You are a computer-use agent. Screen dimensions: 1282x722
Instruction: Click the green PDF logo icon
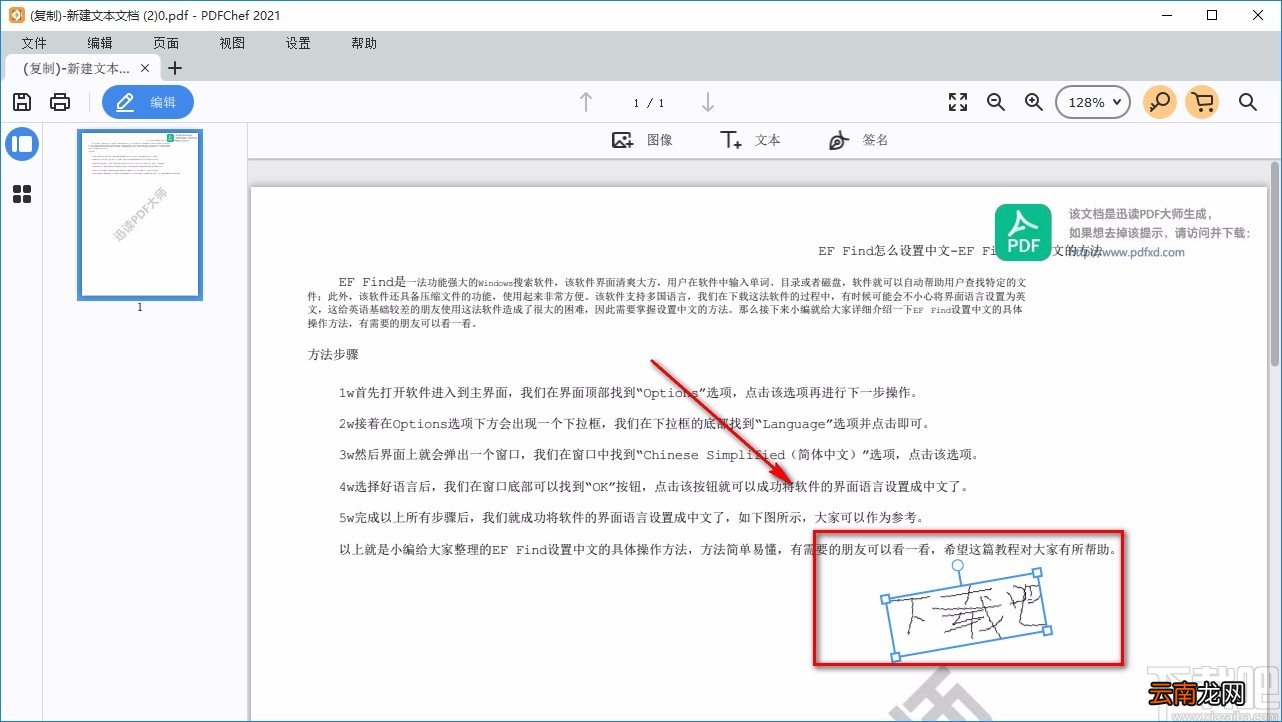pos(1023,232)
